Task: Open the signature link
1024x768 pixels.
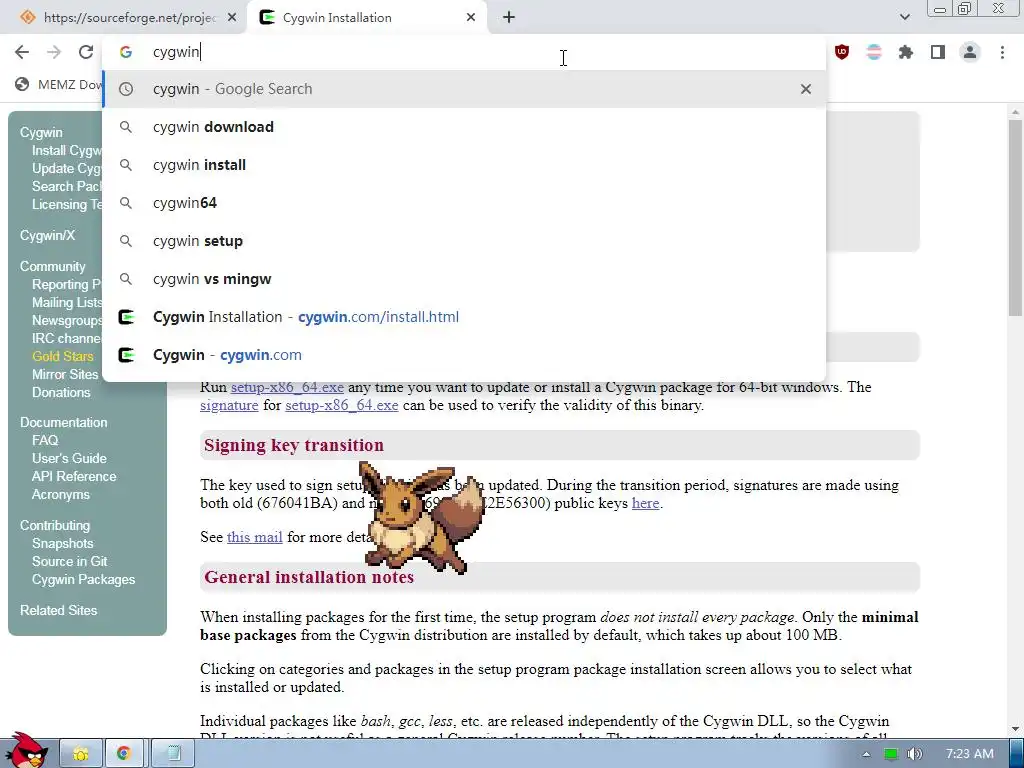Action: 229,405
